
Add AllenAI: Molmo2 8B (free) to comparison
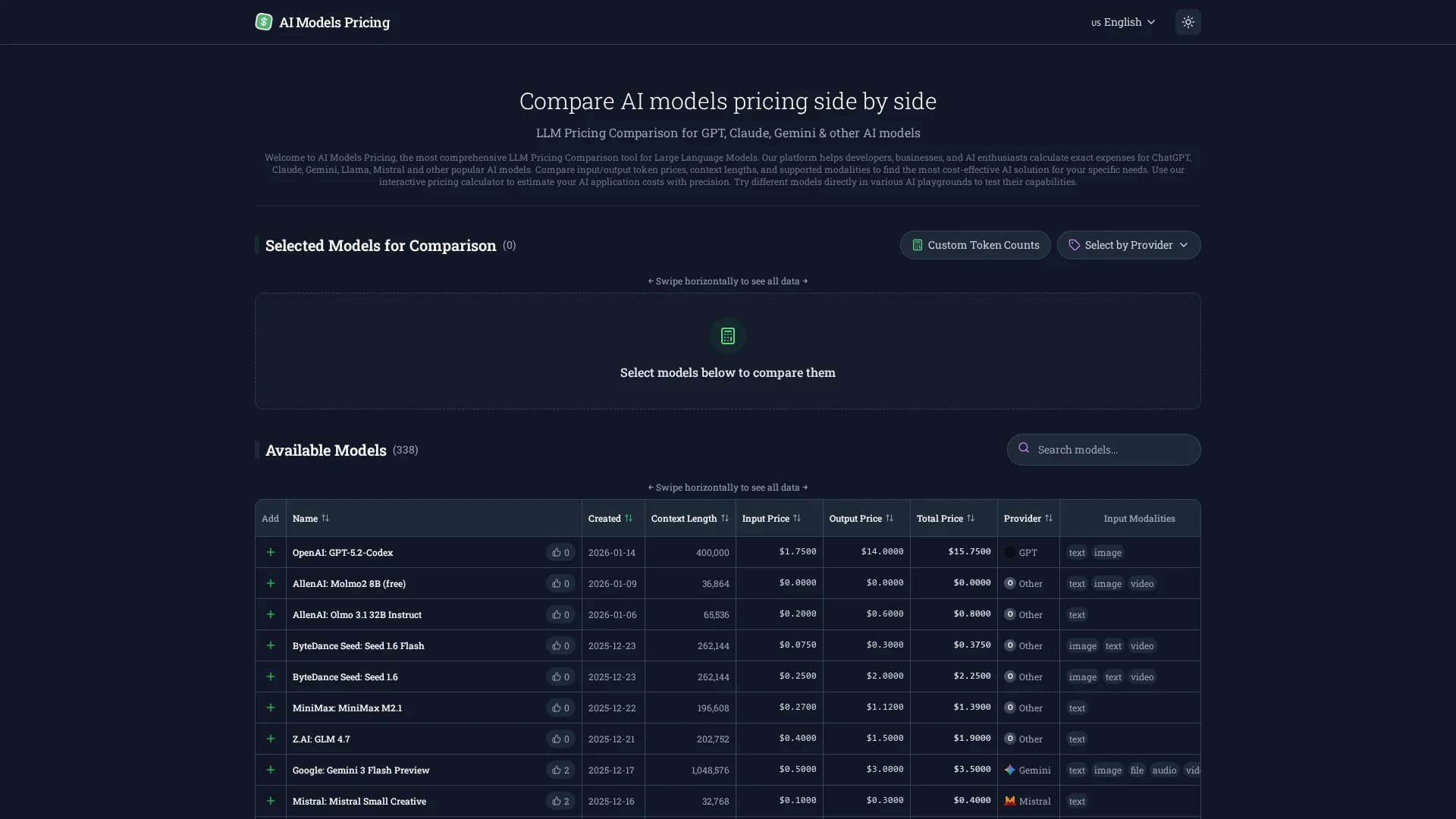point(271,583)
